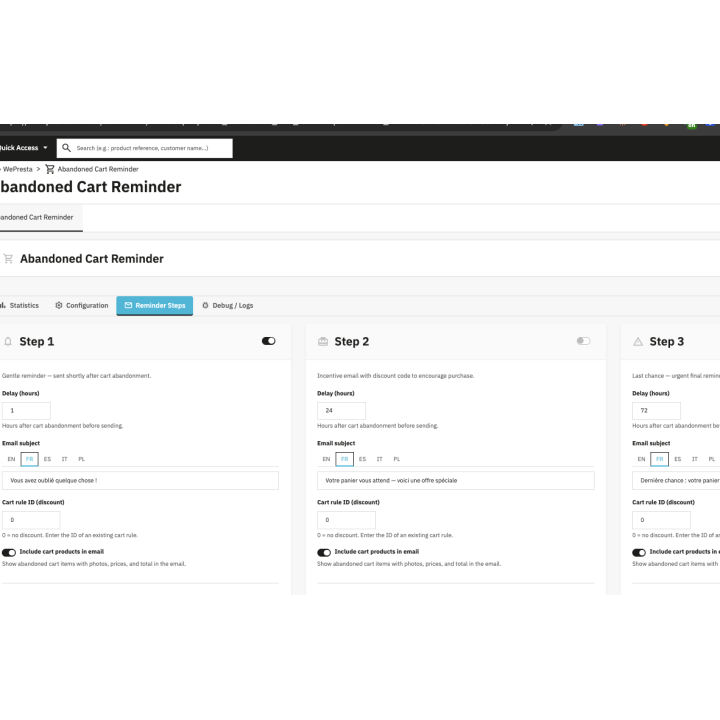The height and width of the screenshot is (720, 720).
Task: Disable the Step 1 reminder switch
Action: (x=268, y=341)
